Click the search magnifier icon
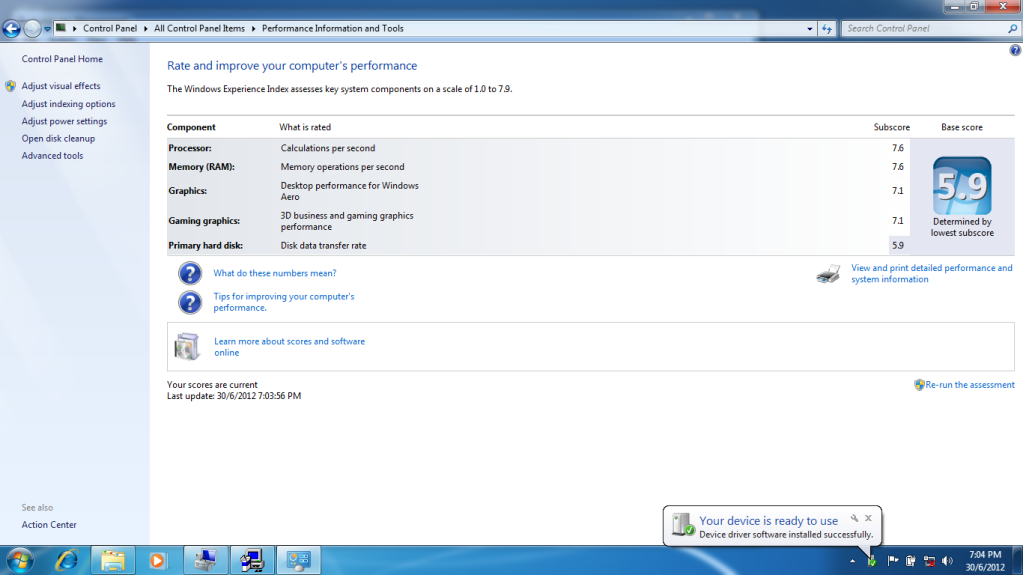 click(x=1013, y=29)
